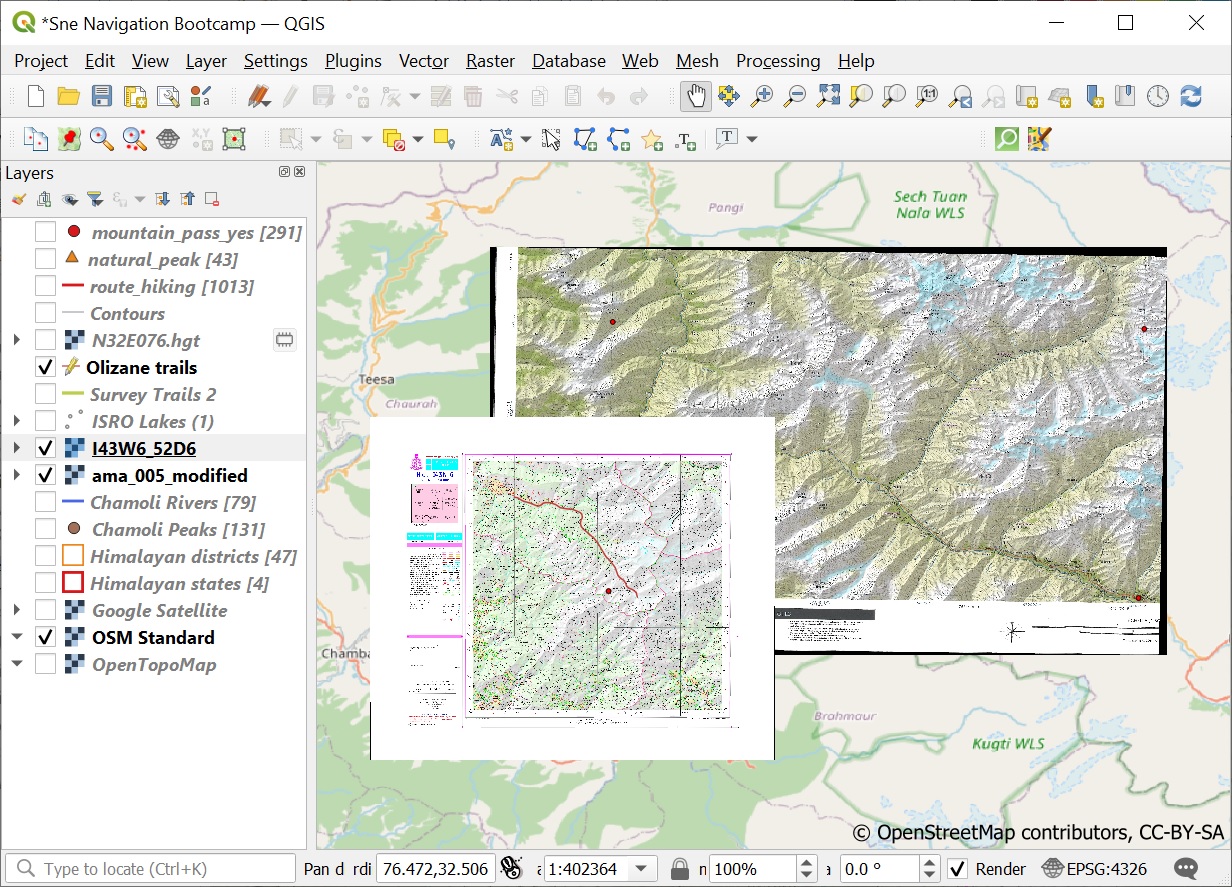Open the map scale dropdown

[641, 869]
